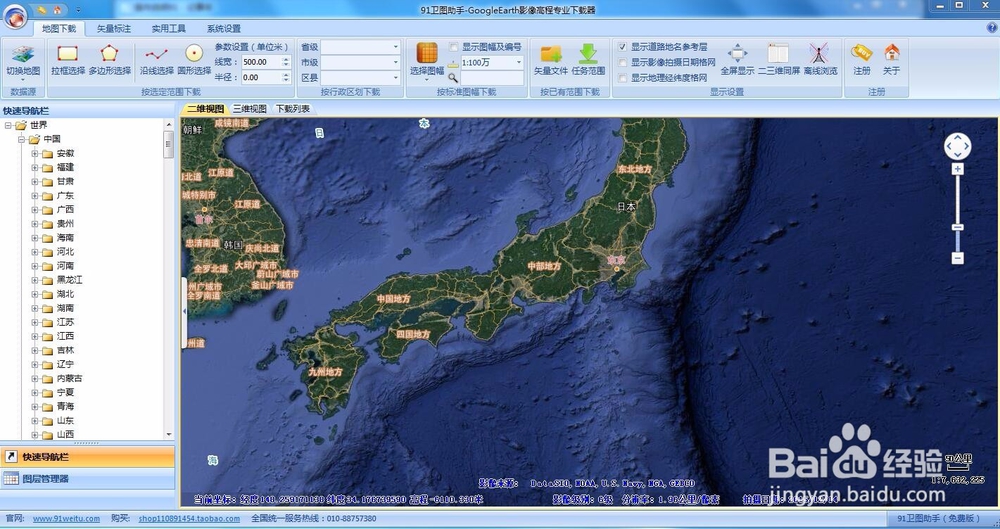The width and height of the screenshot is (1000, 529).
Task: Open the 实用工具 ribbon tab
Action: [x=168, y=29]
